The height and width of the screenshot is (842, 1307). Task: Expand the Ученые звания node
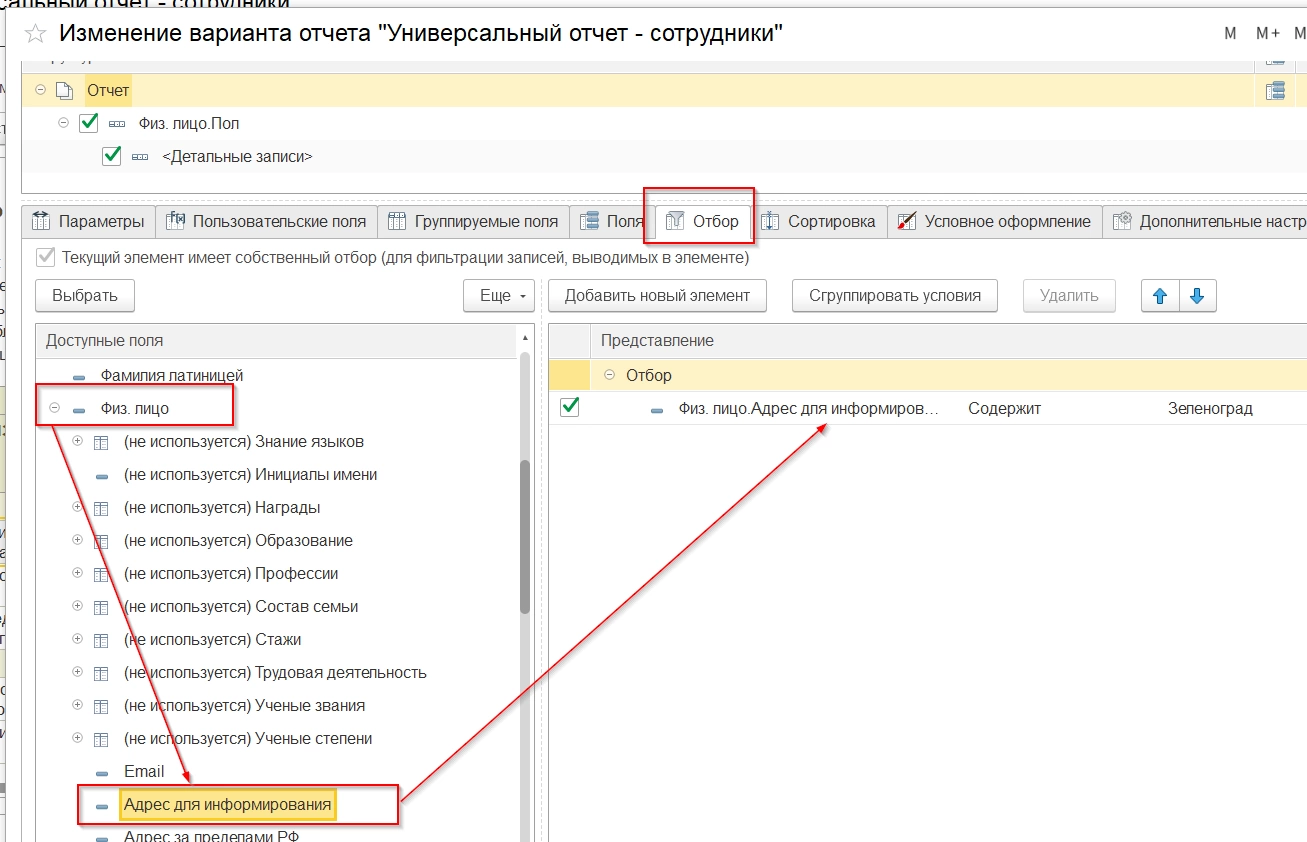tap(77, 705)
